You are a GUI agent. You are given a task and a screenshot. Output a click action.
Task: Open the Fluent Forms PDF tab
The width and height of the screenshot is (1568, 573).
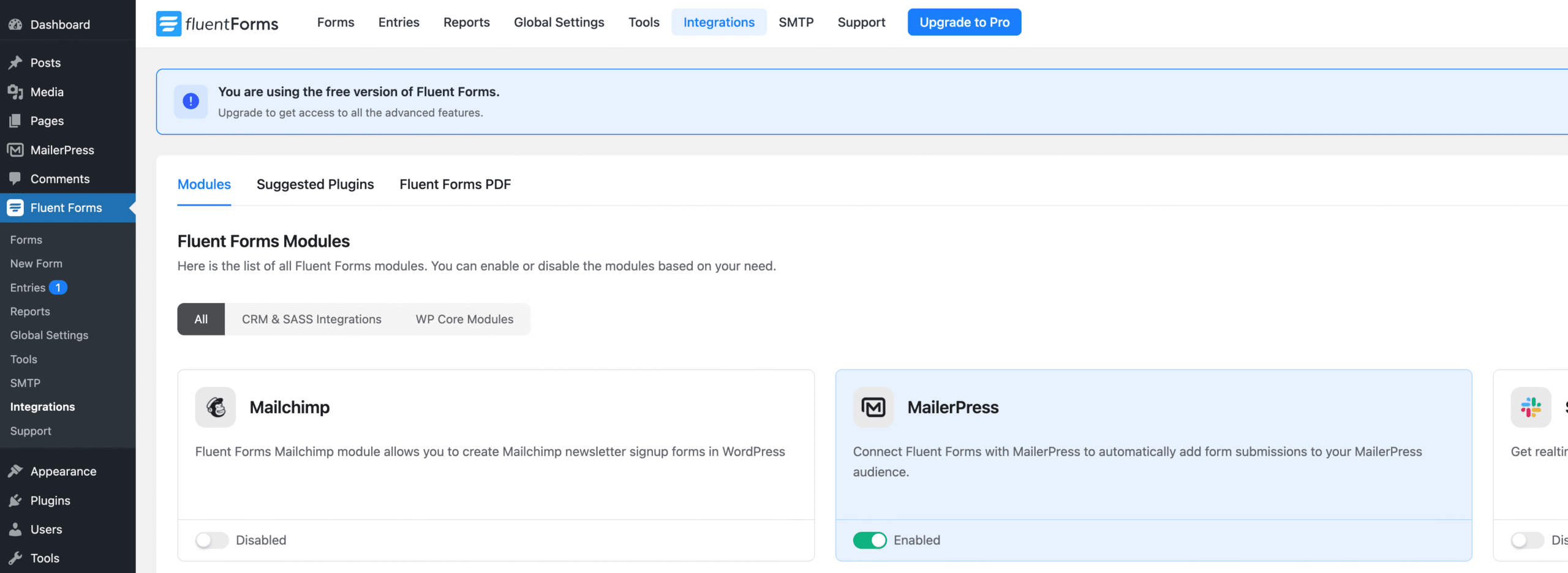pyautogui.click(x=454, y=184)
